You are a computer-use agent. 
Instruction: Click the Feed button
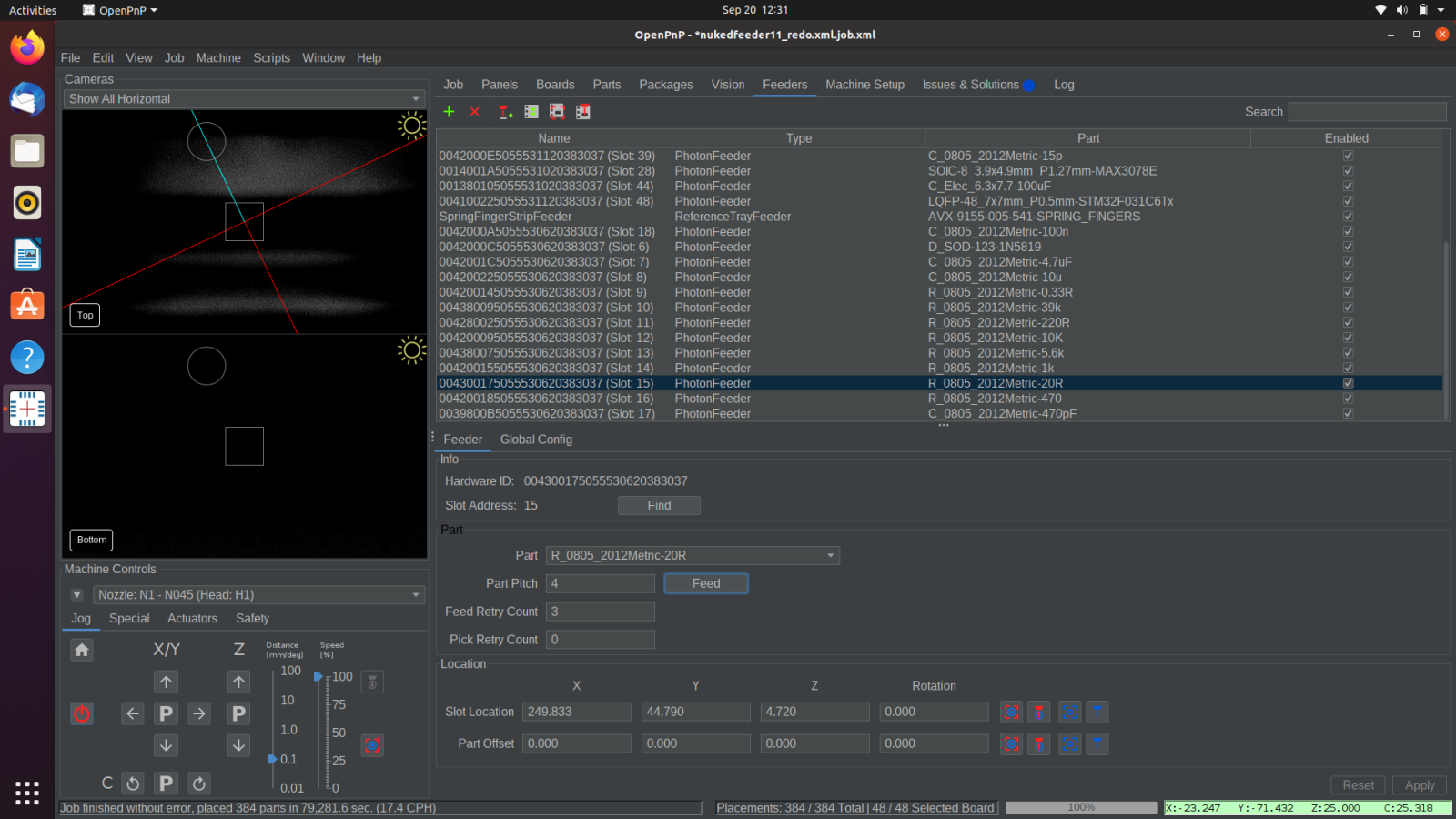(x=706, y=583)
